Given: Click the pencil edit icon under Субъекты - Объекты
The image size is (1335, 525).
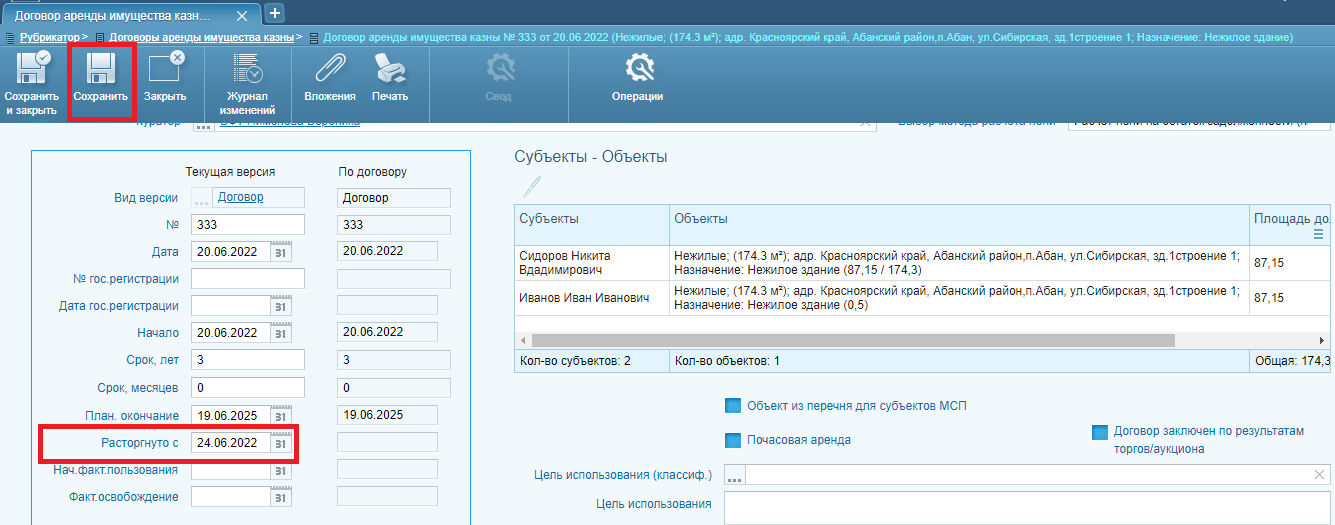Looking at the screenshot, I should pos(531,187).
